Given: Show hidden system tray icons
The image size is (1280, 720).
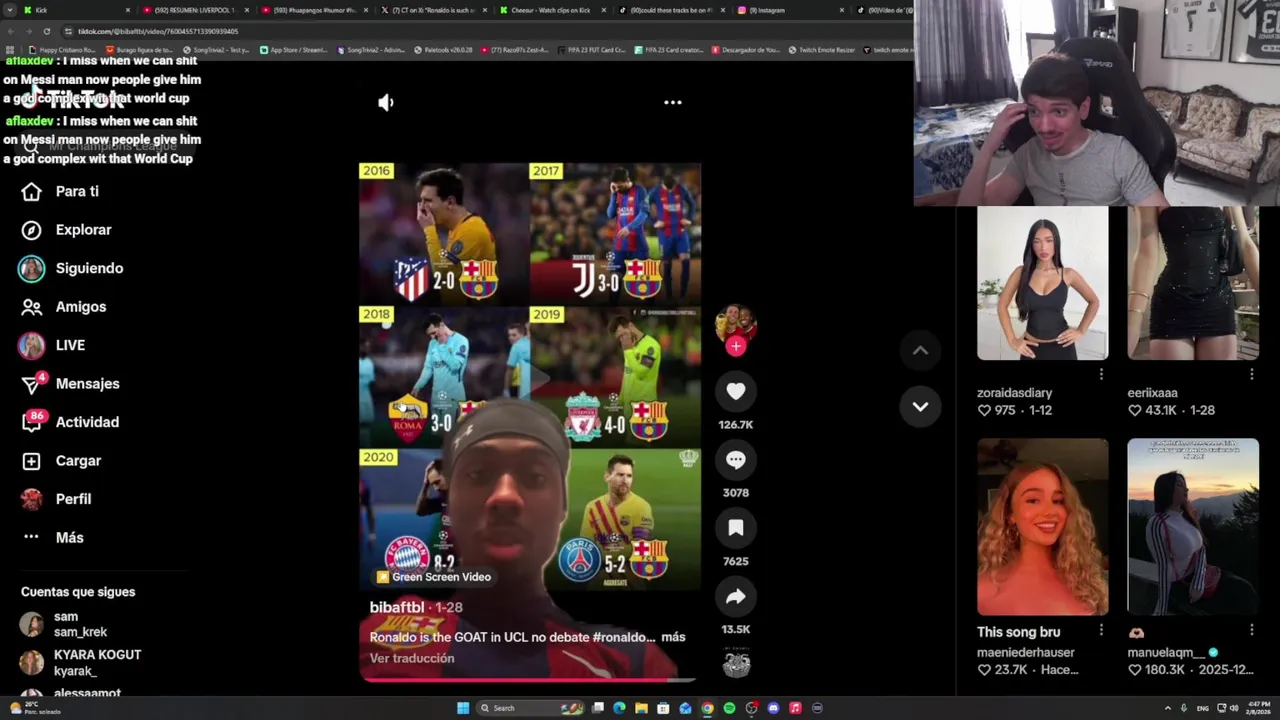Looking at the screenshot, I should point(1167,708).
